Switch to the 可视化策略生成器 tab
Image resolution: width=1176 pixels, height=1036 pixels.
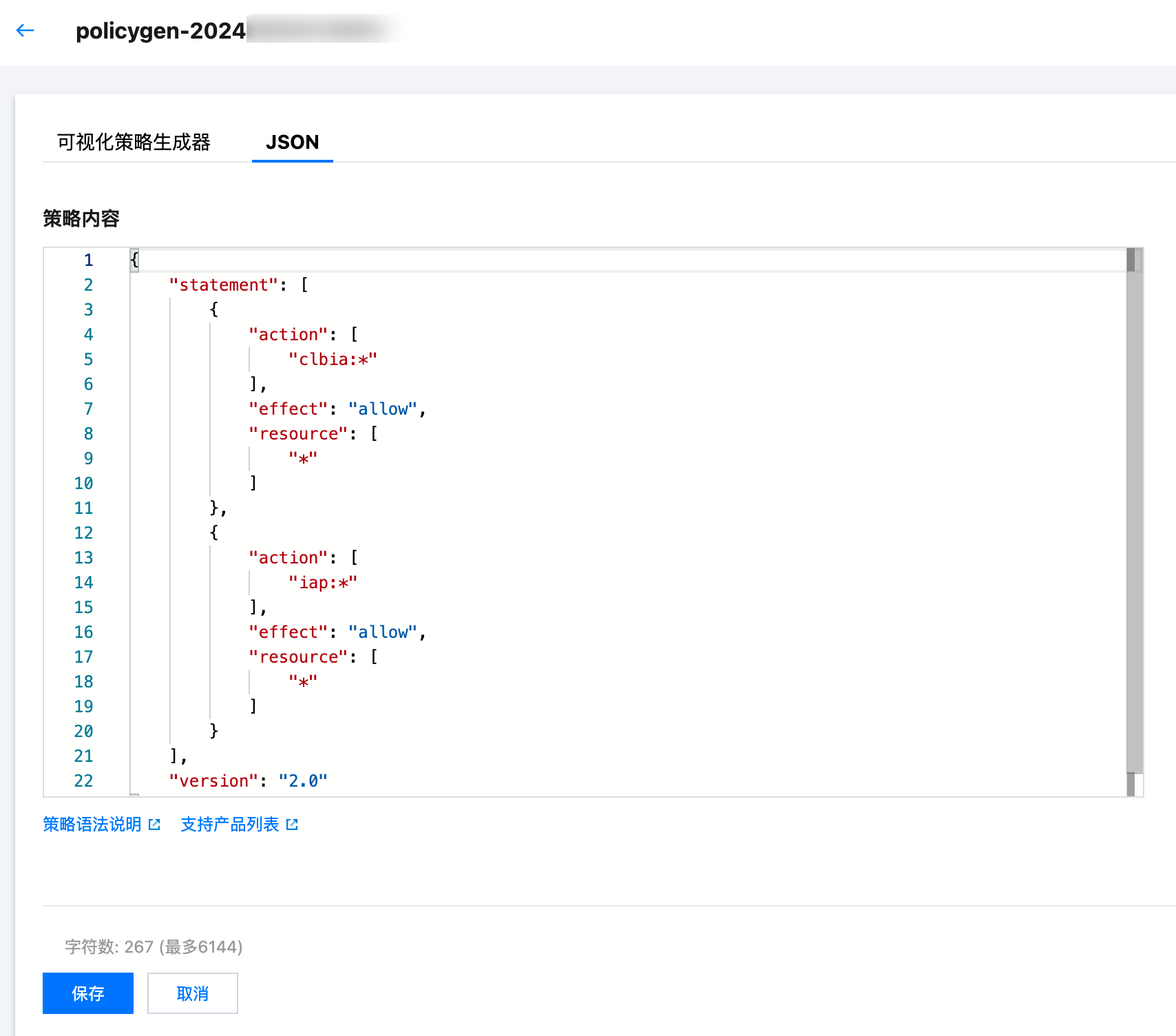(x=134, y=142)
